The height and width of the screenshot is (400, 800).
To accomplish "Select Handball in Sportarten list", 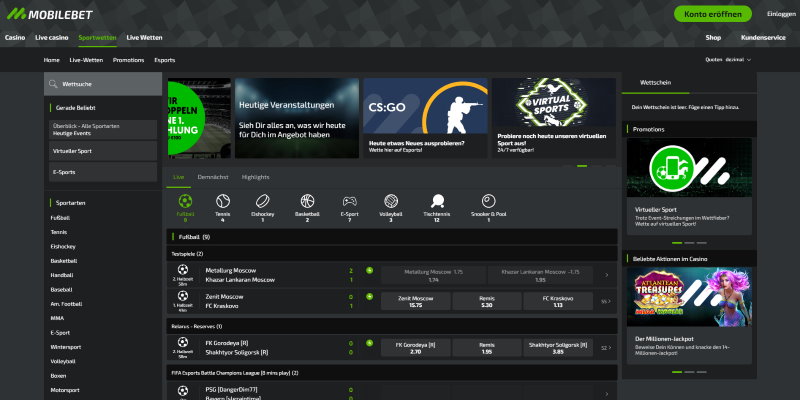I will 62,275.
